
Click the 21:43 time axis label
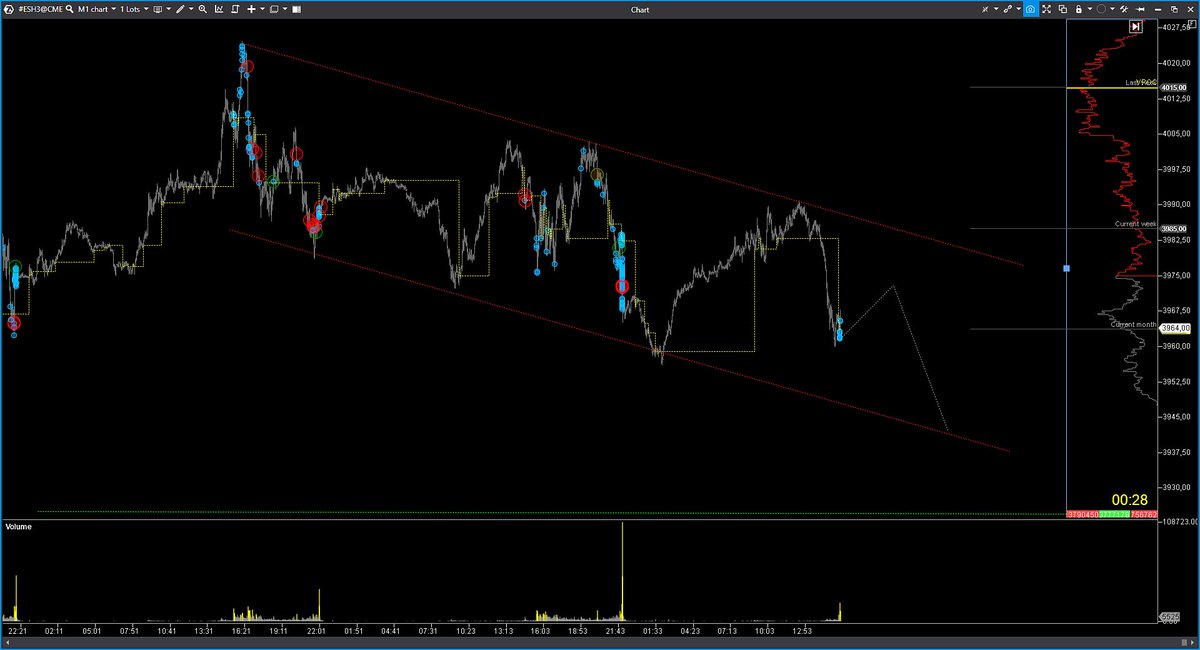pos(615,631)
